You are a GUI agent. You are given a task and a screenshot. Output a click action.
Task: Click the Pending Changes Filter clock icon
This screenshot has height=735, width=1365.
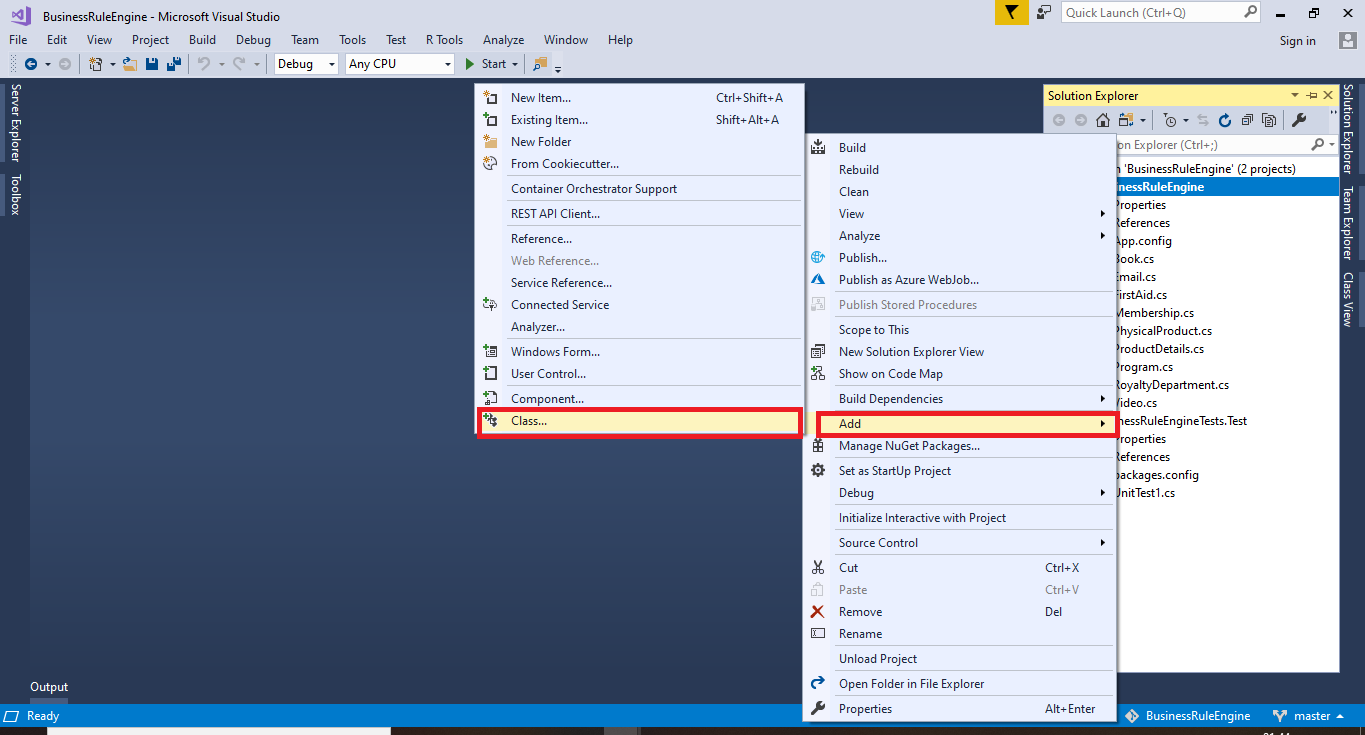1169,120
